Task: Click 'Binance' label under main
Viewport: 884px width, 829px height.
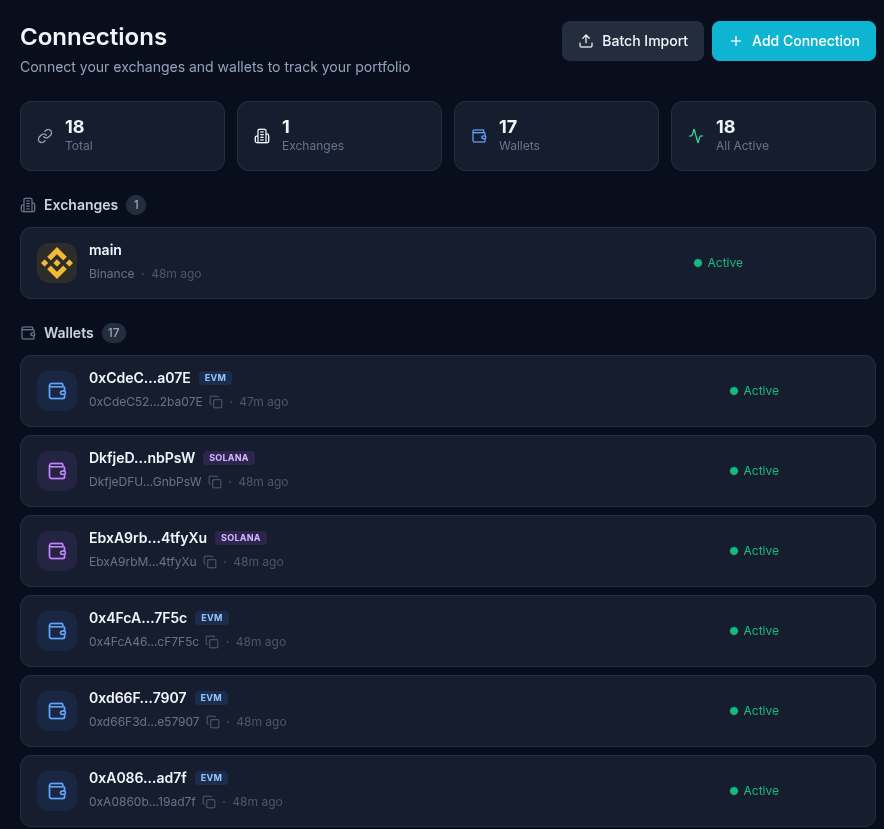Action: [112, 274]
